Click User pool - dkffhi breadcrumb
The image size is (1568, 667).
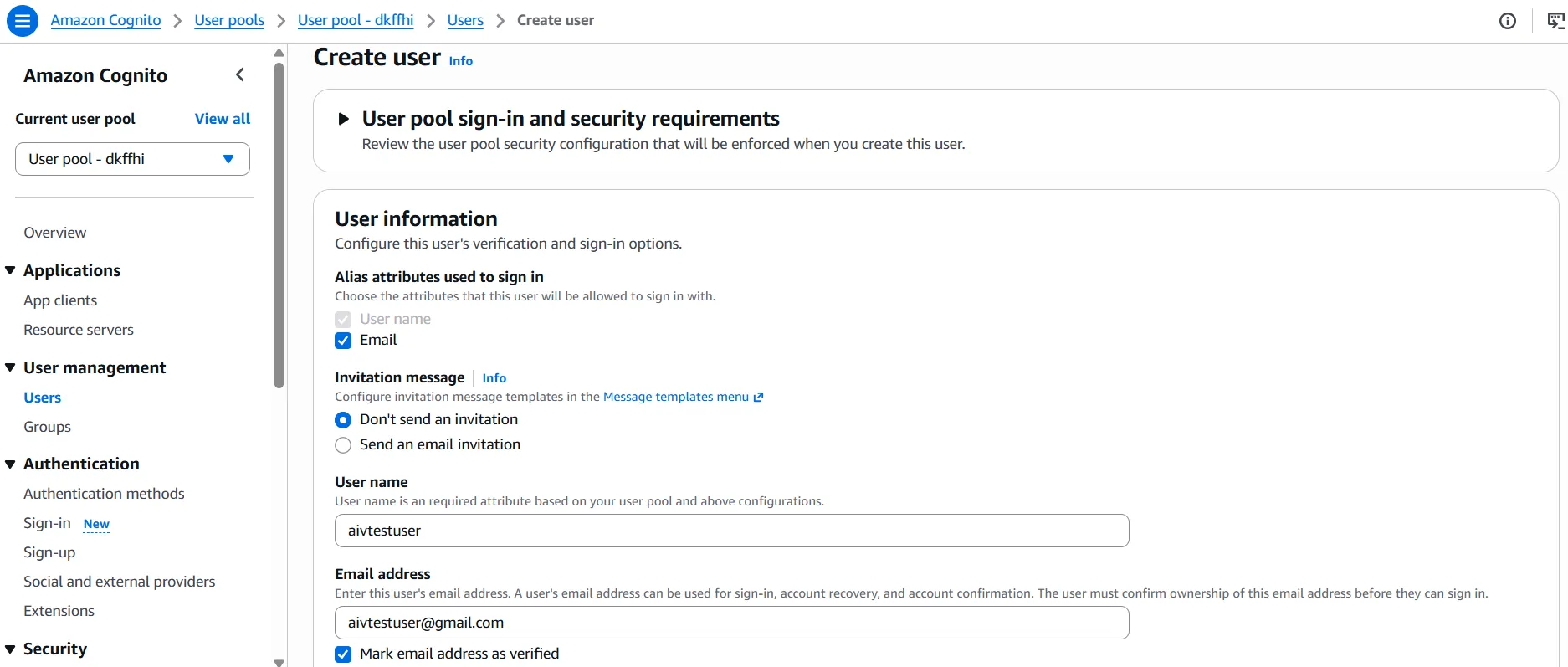(x=356, y=20)
